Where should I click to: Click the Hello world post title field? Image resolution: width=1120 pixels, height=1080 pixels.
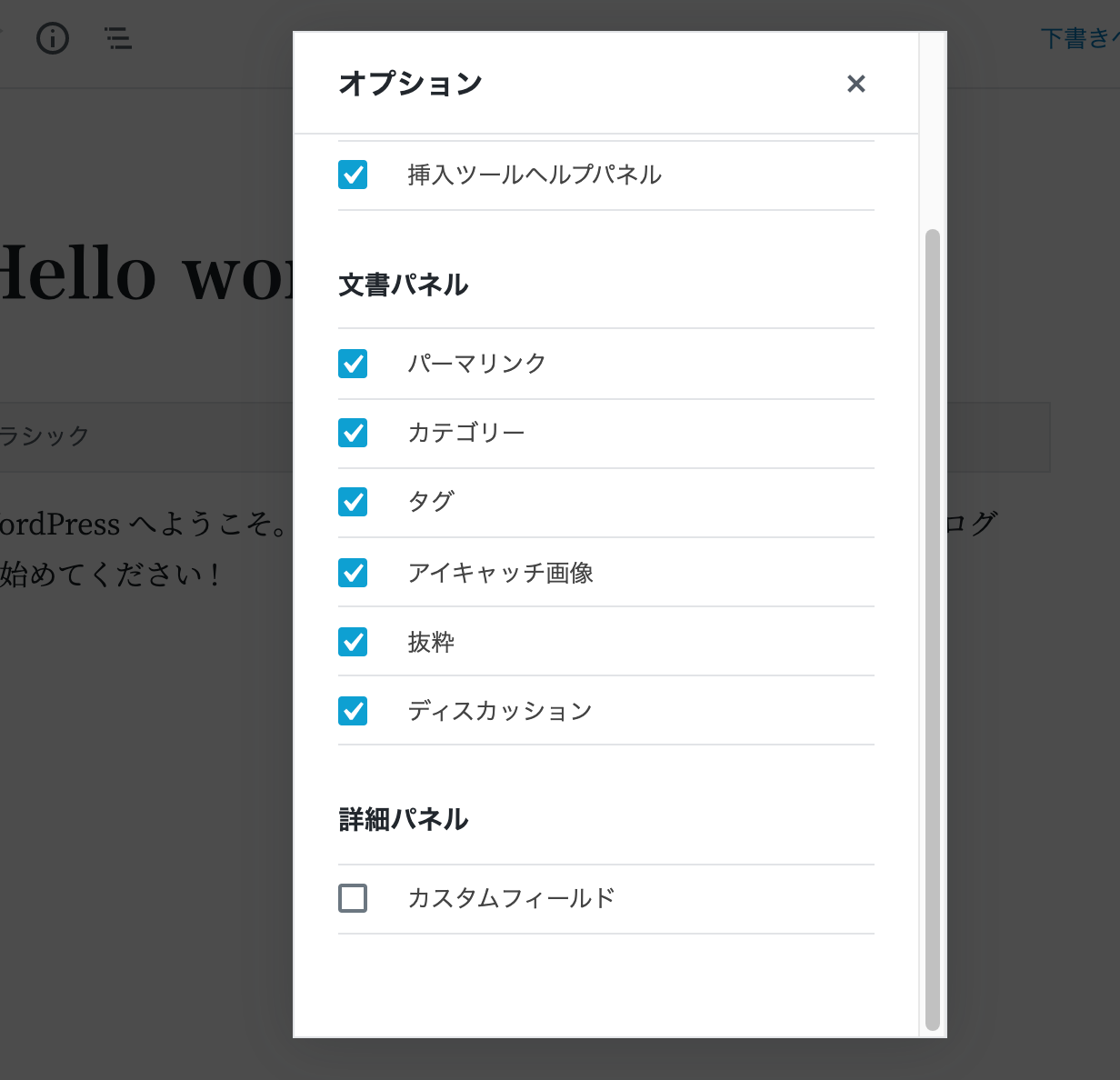point(147,273)
